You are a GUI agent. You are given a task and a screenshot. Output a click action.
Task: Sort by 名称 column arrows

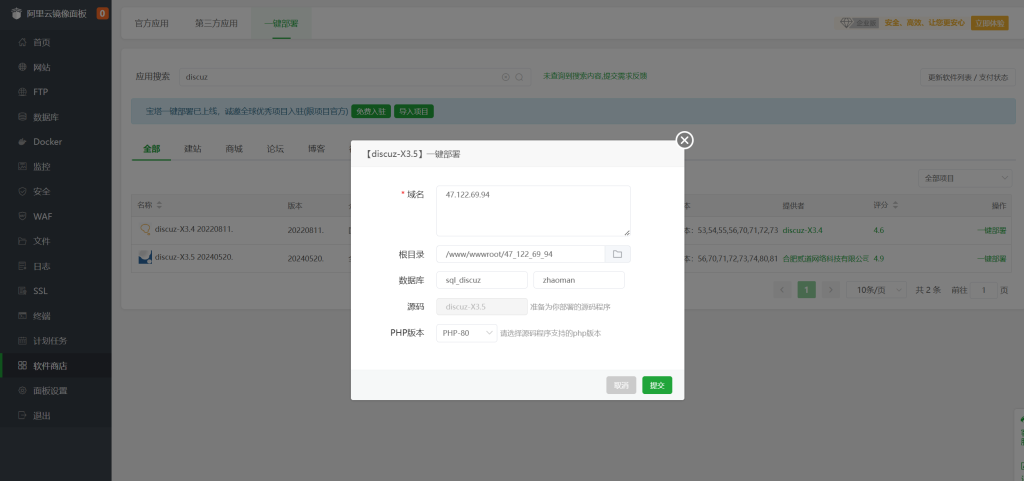(x=159, y=205)
